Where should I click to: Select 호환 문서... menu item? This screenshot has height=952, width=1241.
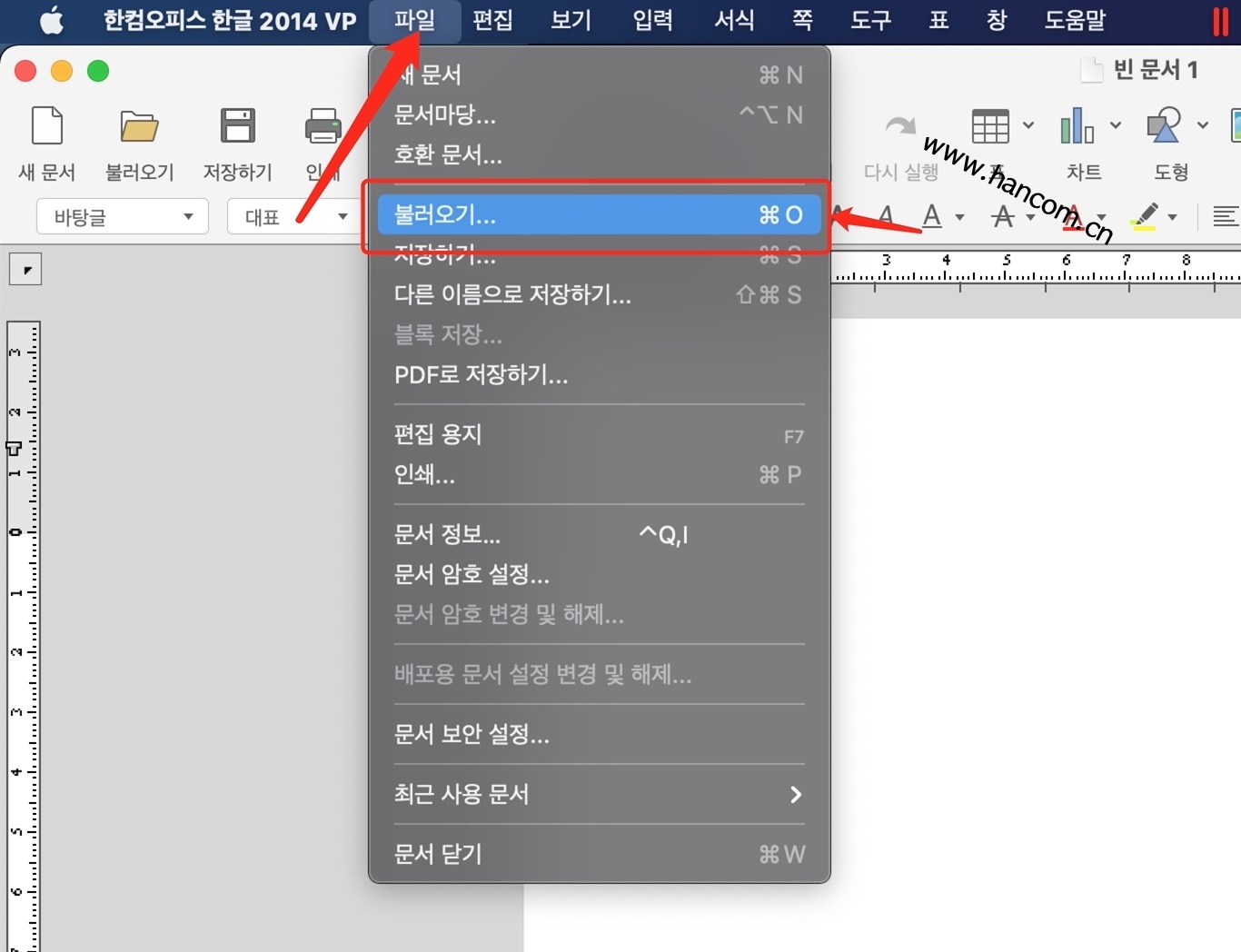[600, 154]
